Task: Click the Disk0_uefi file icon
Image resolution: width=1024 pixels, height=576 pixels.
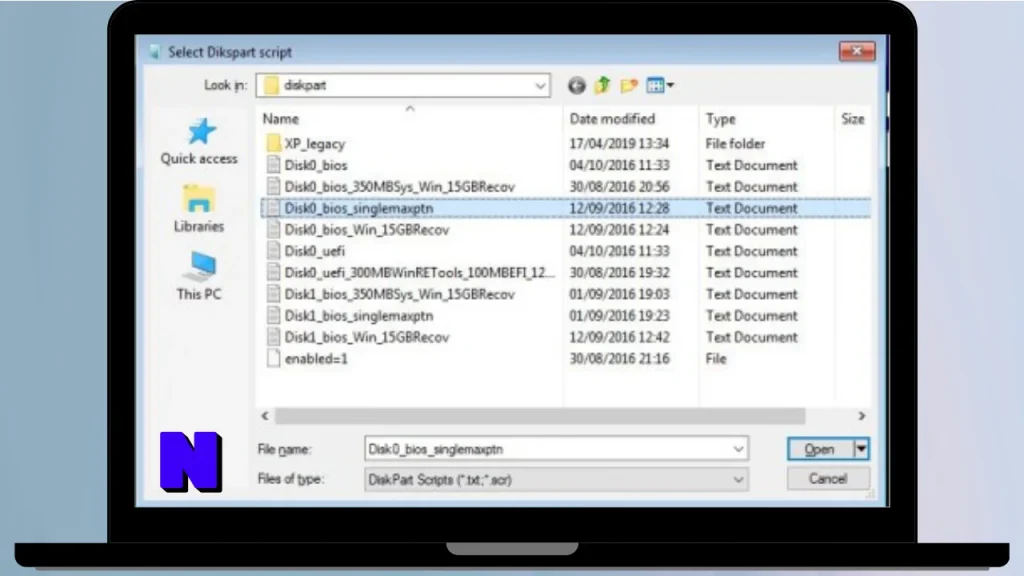Action: 273,251
